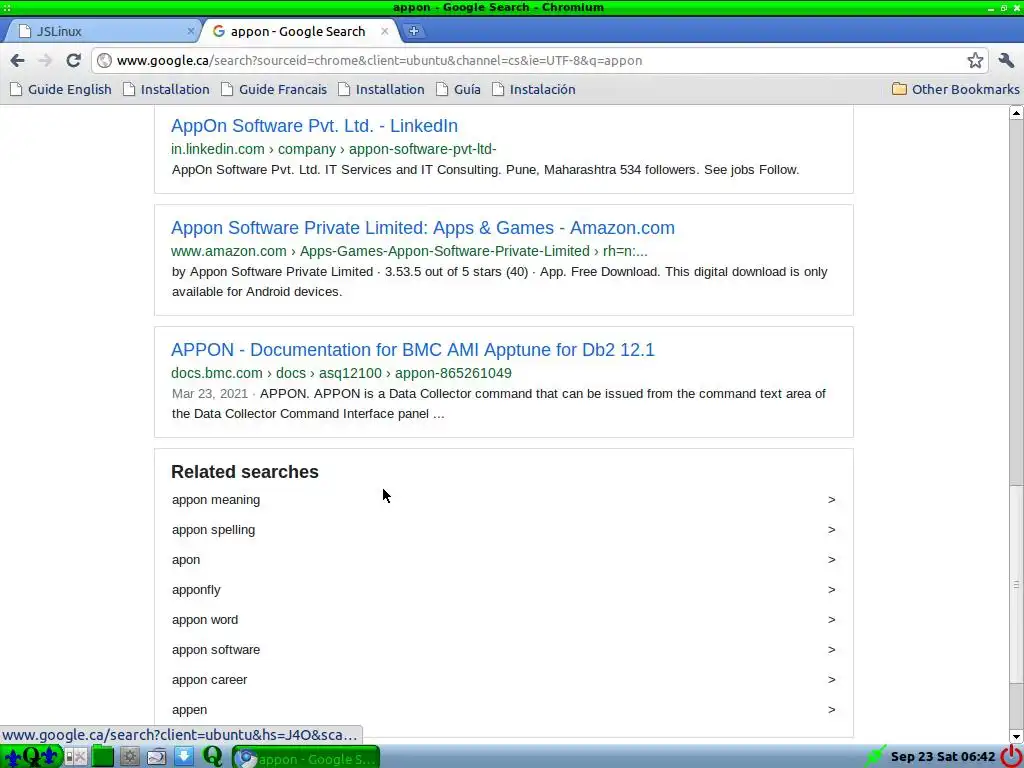Open the Guide English bookmark

coord(61,89)
